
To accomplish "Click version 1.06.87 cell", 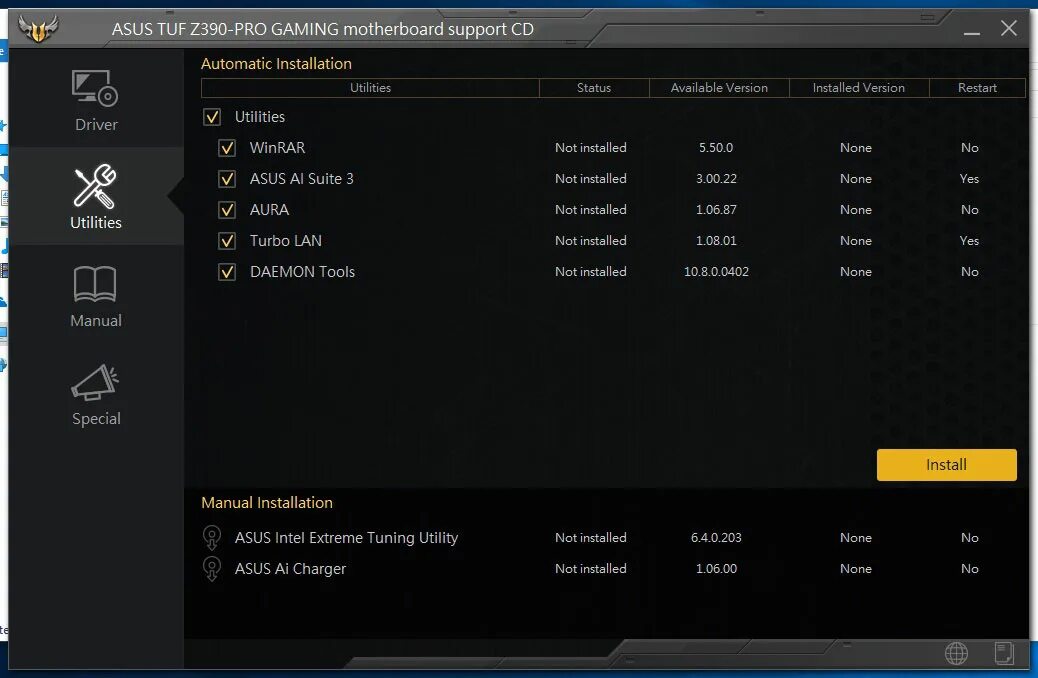I will (716, 210).
